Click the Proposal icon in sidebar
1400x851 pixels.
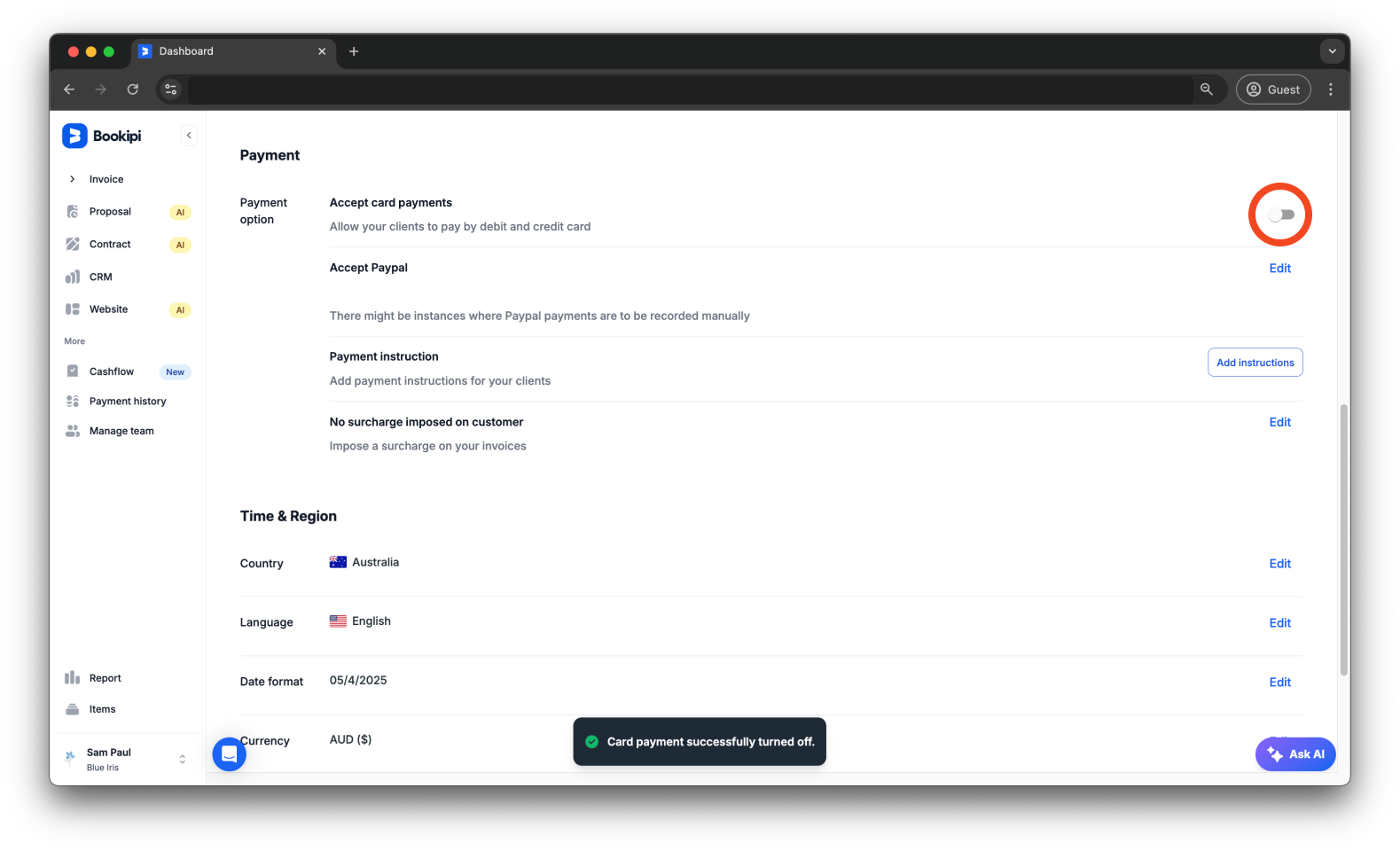coord(73,212)
